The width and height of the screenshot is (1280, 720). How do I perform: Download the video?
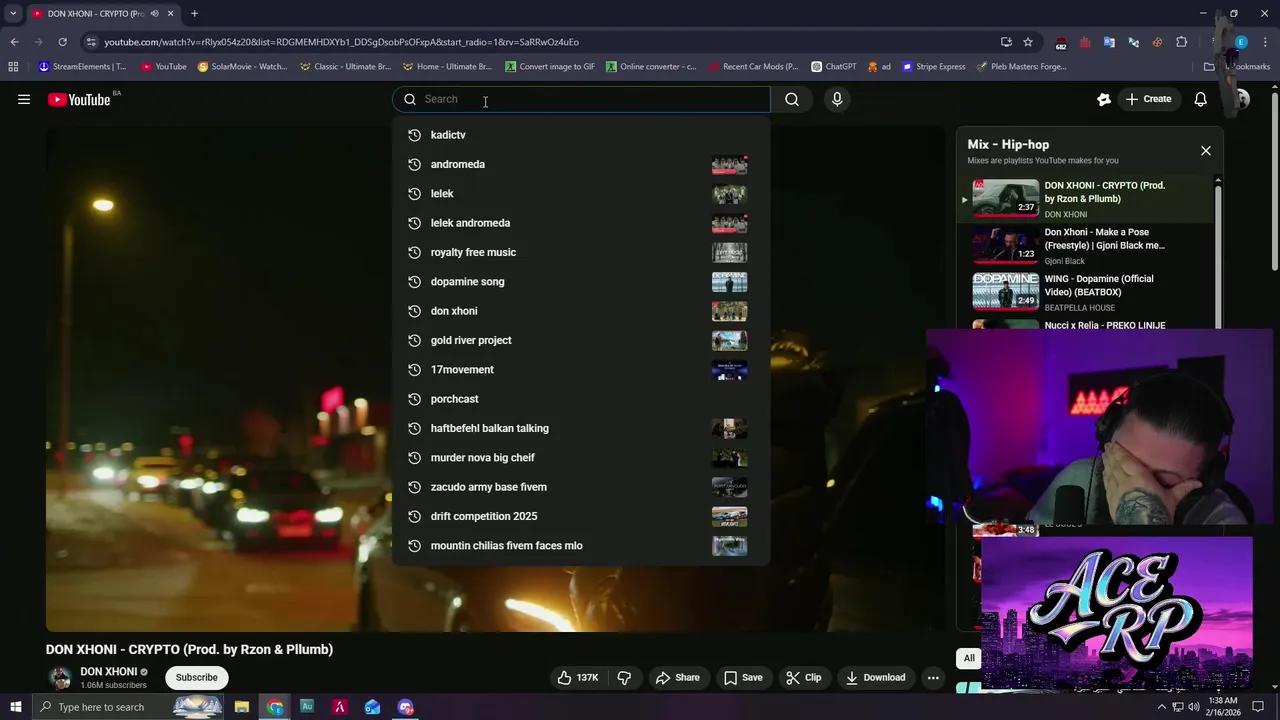point(875,677)
